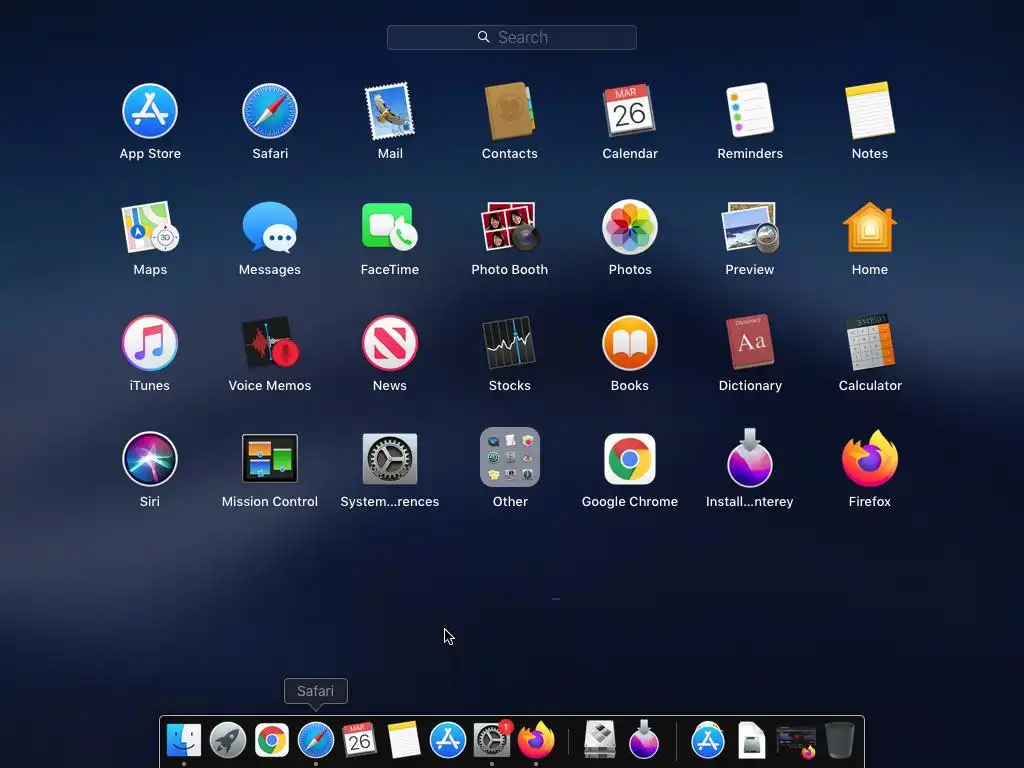This screenshot has width=1024, height=768.
Task: Open the Preview app
Action: (750, 227)
